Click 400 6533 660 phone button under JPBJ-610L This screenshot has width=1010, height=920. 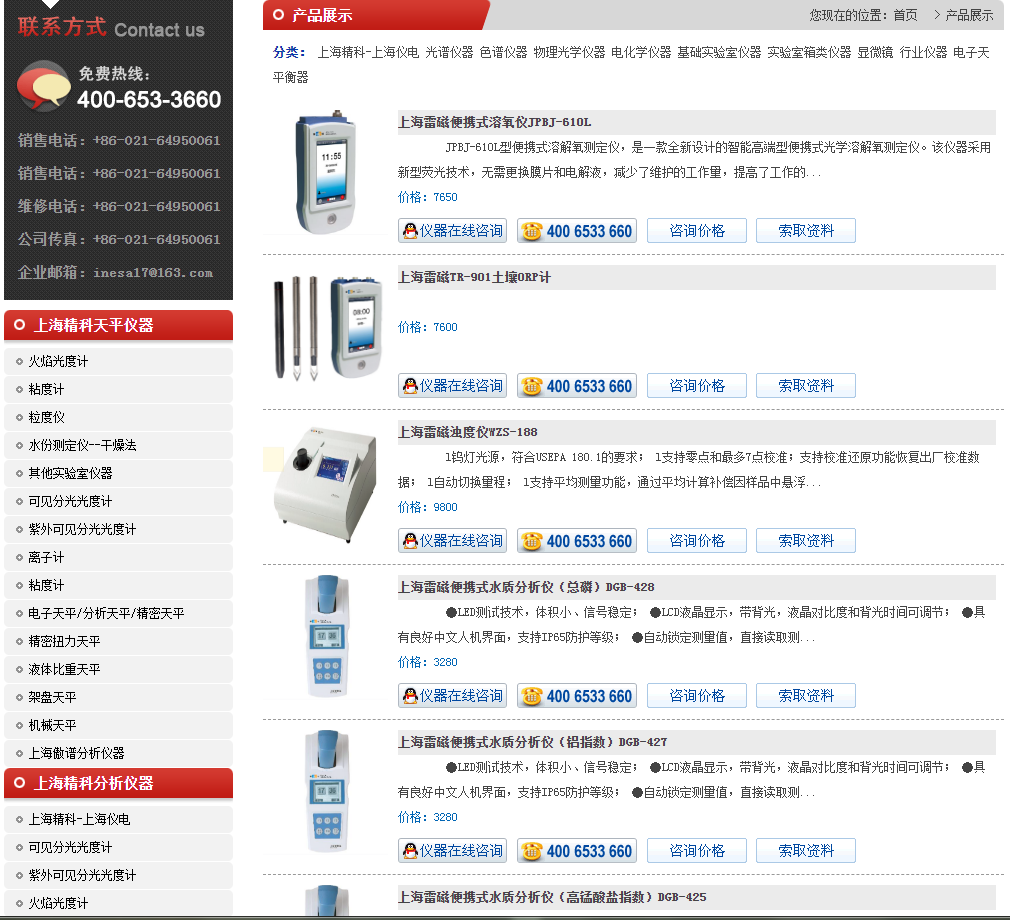576,231
